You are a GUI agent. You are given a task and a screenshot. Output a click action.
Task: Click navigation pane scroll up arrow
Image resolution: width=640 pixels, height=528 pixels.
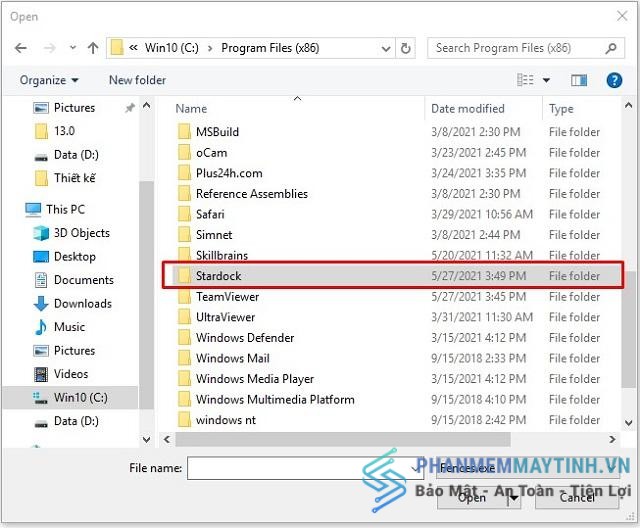[147, 106]
